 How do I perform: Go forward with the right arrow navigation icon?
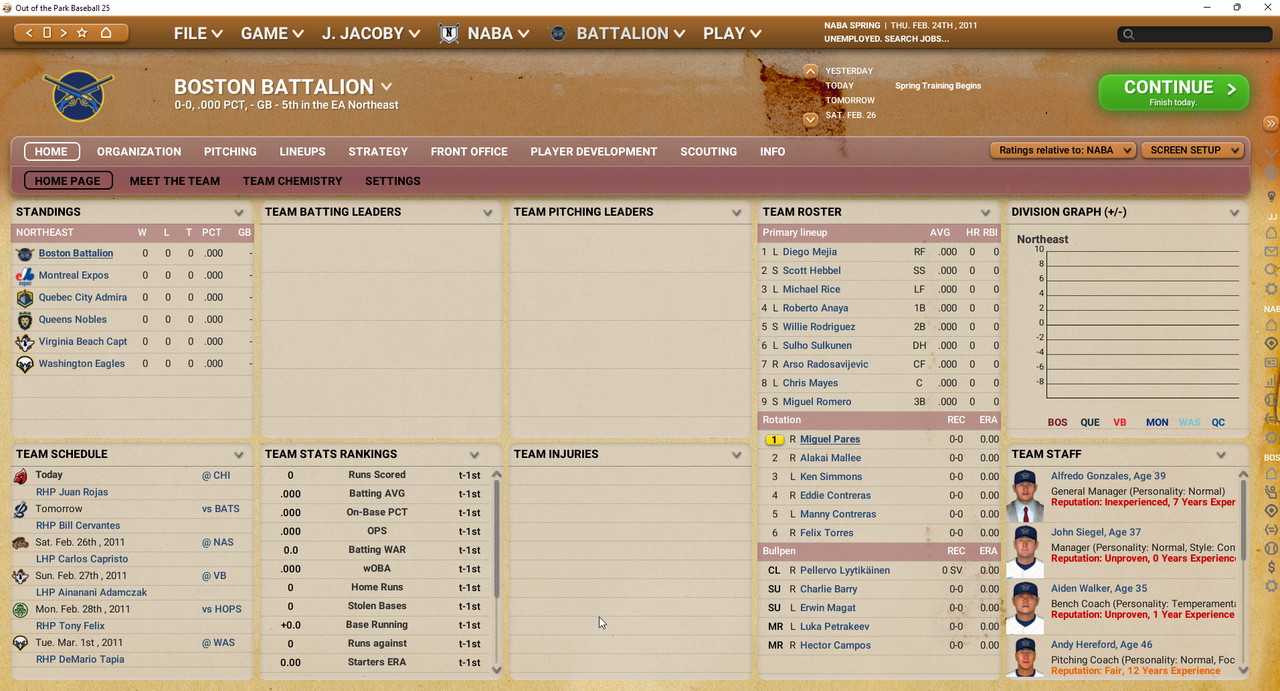[63, 33]
